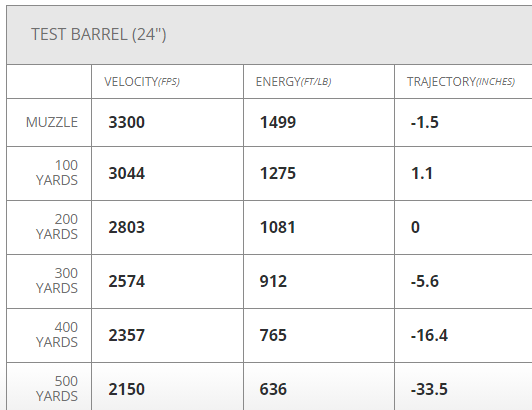Image resolution: width=532 pixels, height=410 pixels.
Task: Select velocity value 3044
Action: (x=127, y=173)
